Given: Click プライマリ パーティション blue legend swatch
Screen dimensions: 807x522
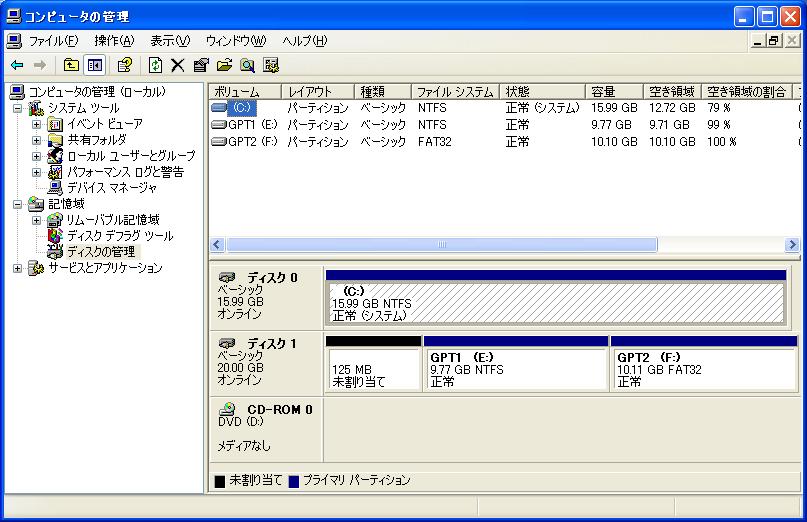Looking at the screenshot, I should coord(294,481).
